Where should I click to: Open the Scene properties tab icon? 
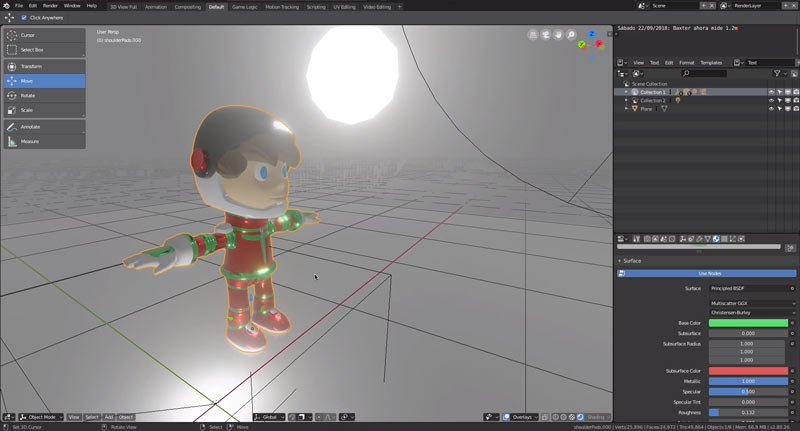point(663,239)
